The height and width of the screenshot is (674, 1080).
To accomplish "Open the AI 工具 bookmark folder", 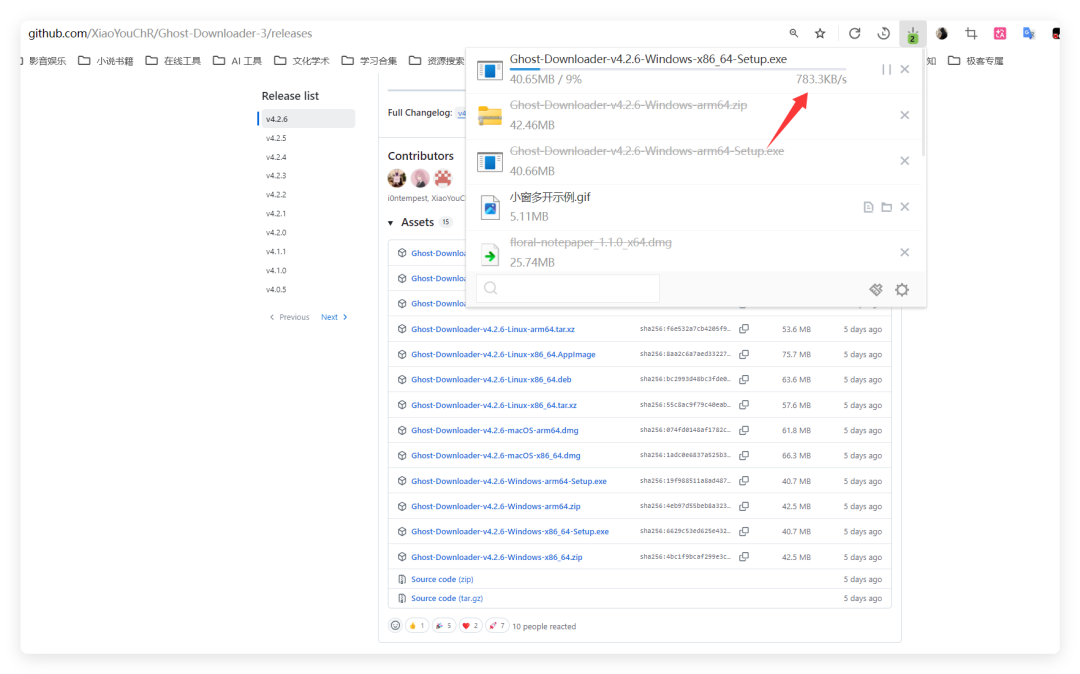I will click(x=238, y=61).
